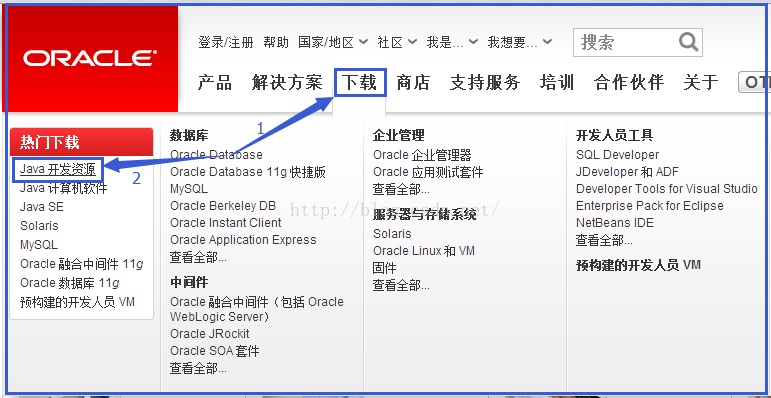Click 查看全部... under 企业管理
Screen dimensions: 771x398
coord(401,189)
